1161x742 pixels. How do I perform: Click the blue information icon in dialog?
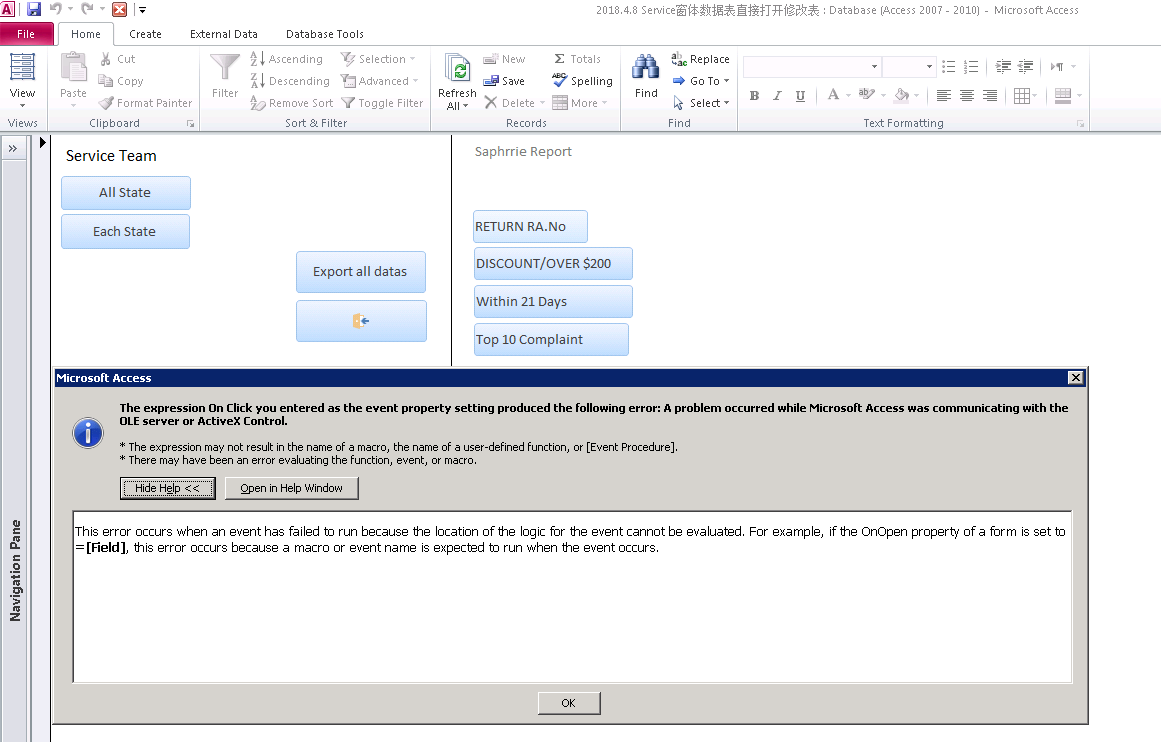pyautogui.click(x=88, y=432)
